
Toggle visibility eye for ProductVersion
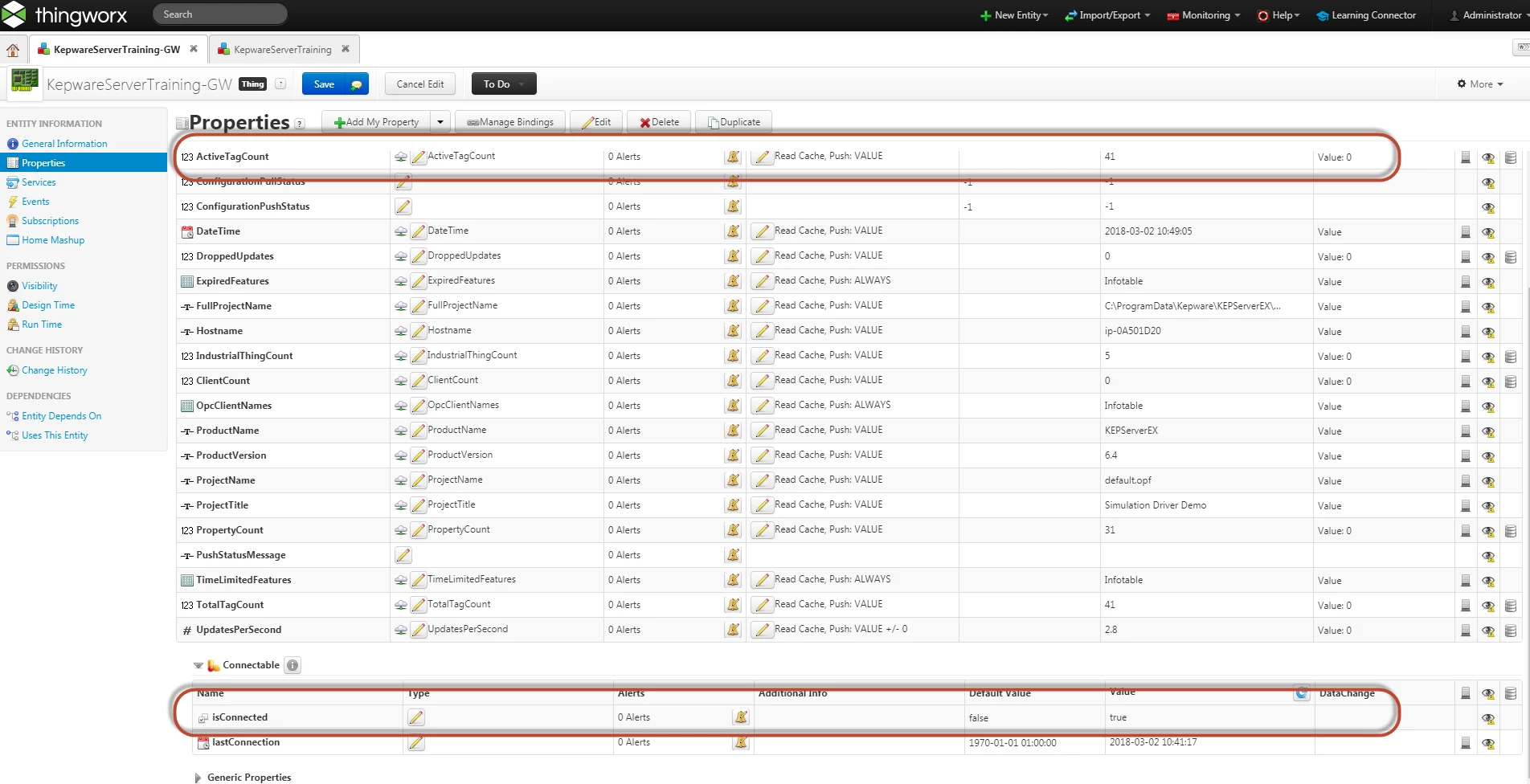(x=1488, y=457)
